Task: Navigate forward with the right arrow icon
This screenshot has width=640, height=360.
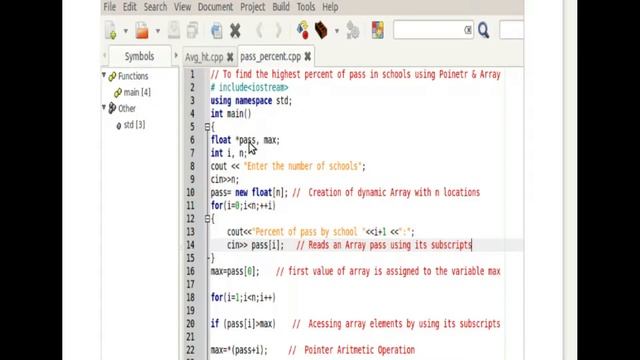Action: pyautogui.click(x=278, y=31)
